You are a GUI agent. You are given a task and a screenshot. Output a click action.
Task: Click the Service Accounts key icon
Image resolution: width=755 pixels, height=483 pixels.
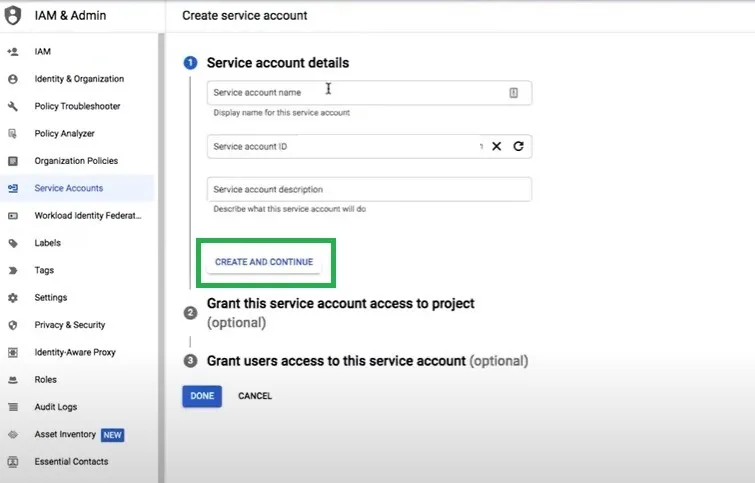13,188
